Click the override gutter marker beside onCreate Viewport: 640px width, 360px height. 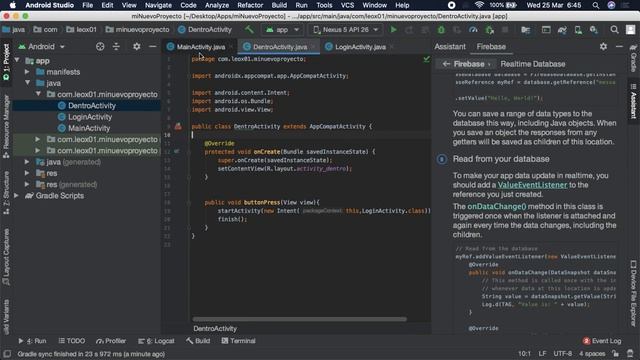tap(177, 151)
